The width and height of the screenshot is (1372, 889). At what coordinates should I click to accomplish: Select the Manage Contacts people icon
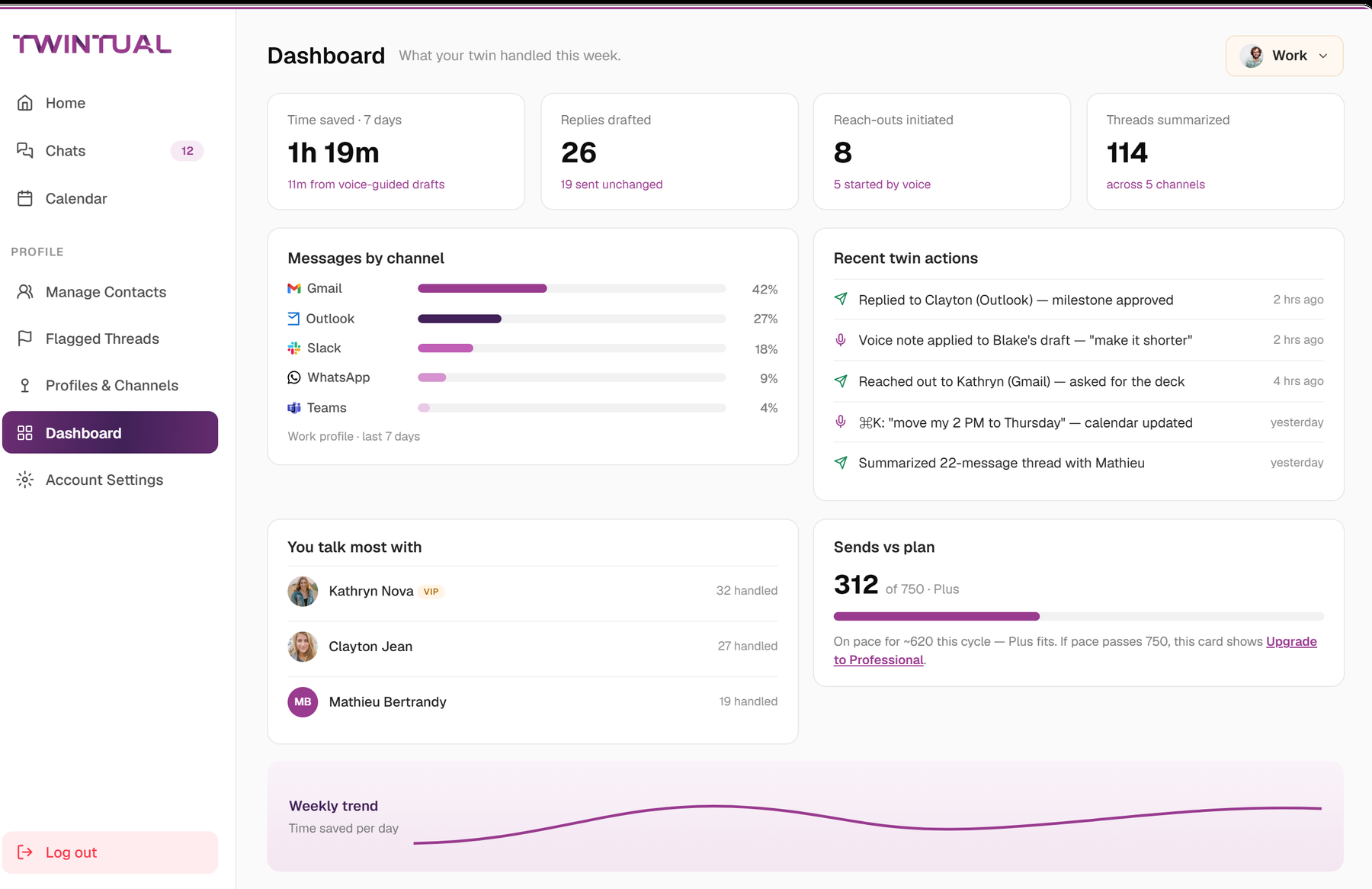coord(25,291)
